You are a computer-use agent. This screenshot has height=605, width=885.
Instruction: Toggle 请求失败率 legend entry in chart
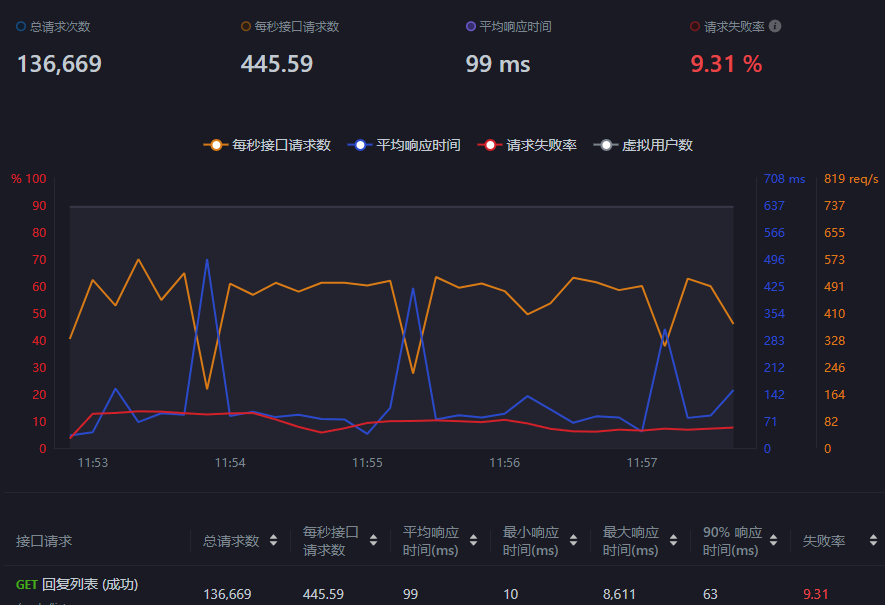(x=529, y=145)
